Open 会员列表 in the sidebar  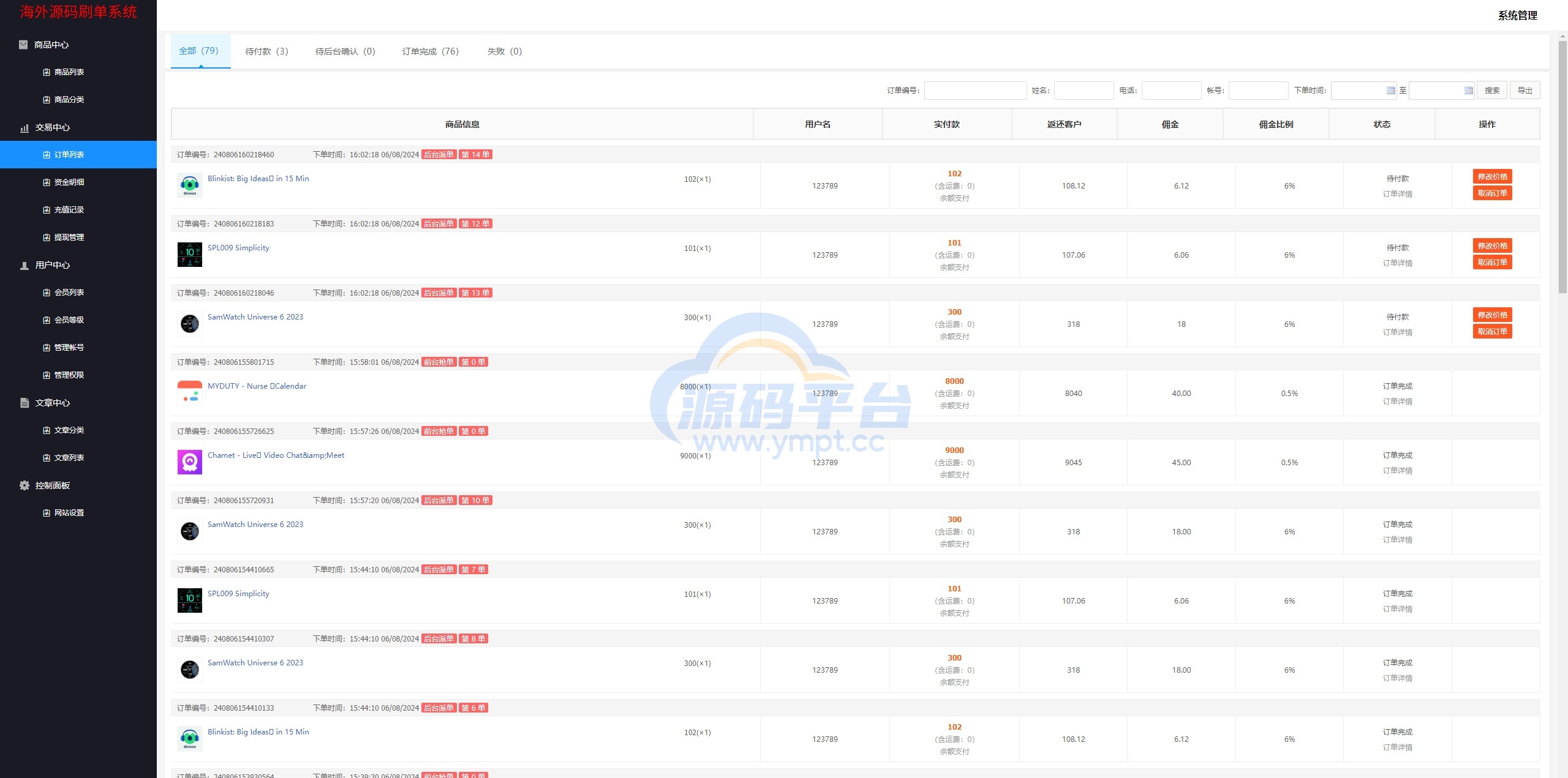[69, 293]
